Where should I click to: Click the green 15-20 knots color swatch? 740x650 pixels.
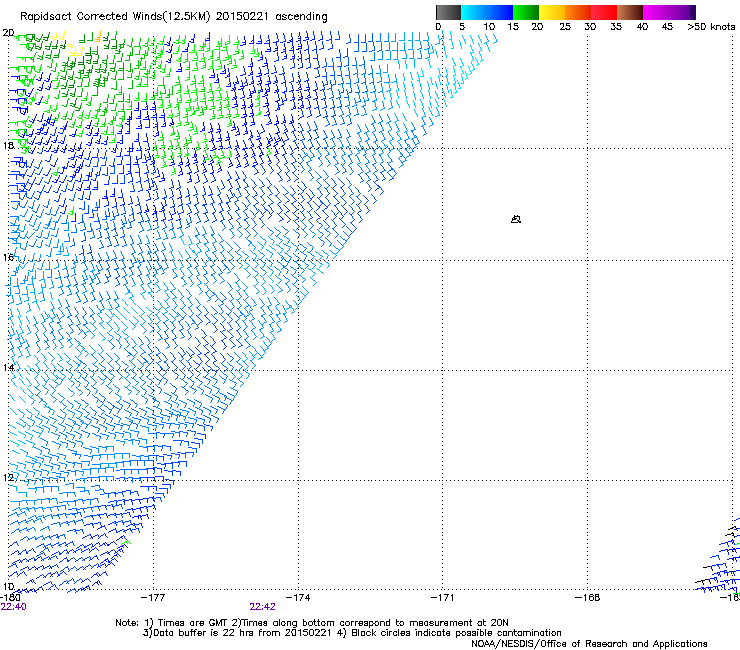[x=526, y=12]
